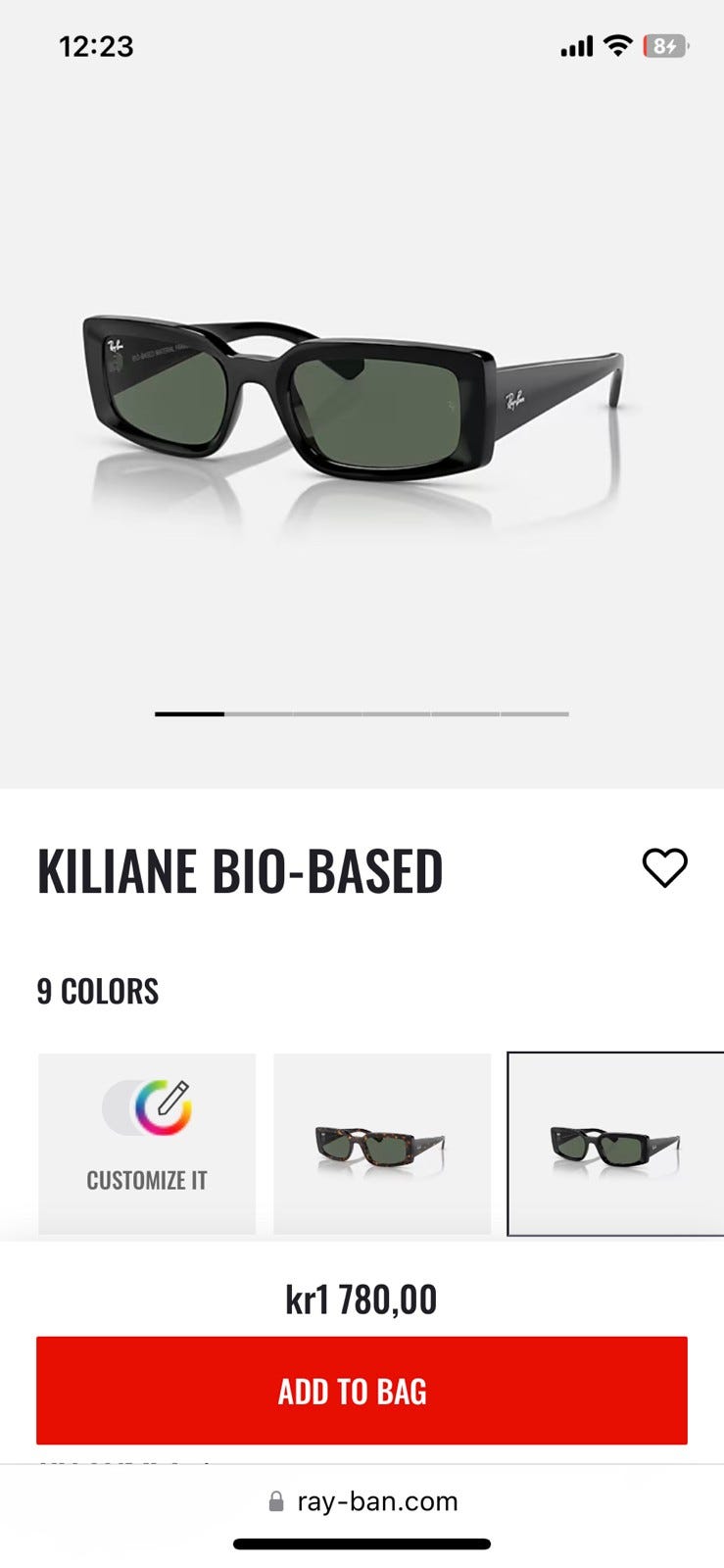Select the black frame color thumbnail

point(615,1144)
